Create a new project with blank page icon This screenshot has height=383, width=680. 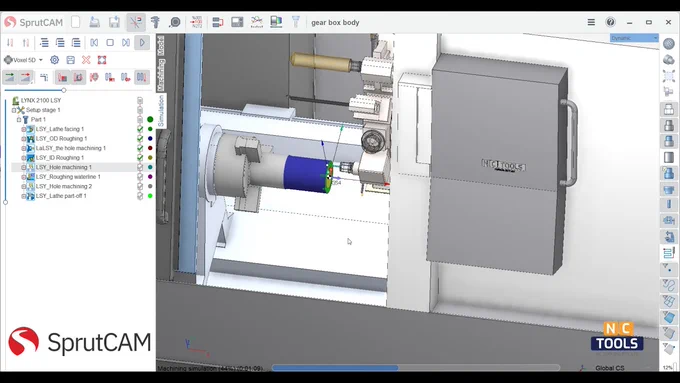(x=75, y=22)
